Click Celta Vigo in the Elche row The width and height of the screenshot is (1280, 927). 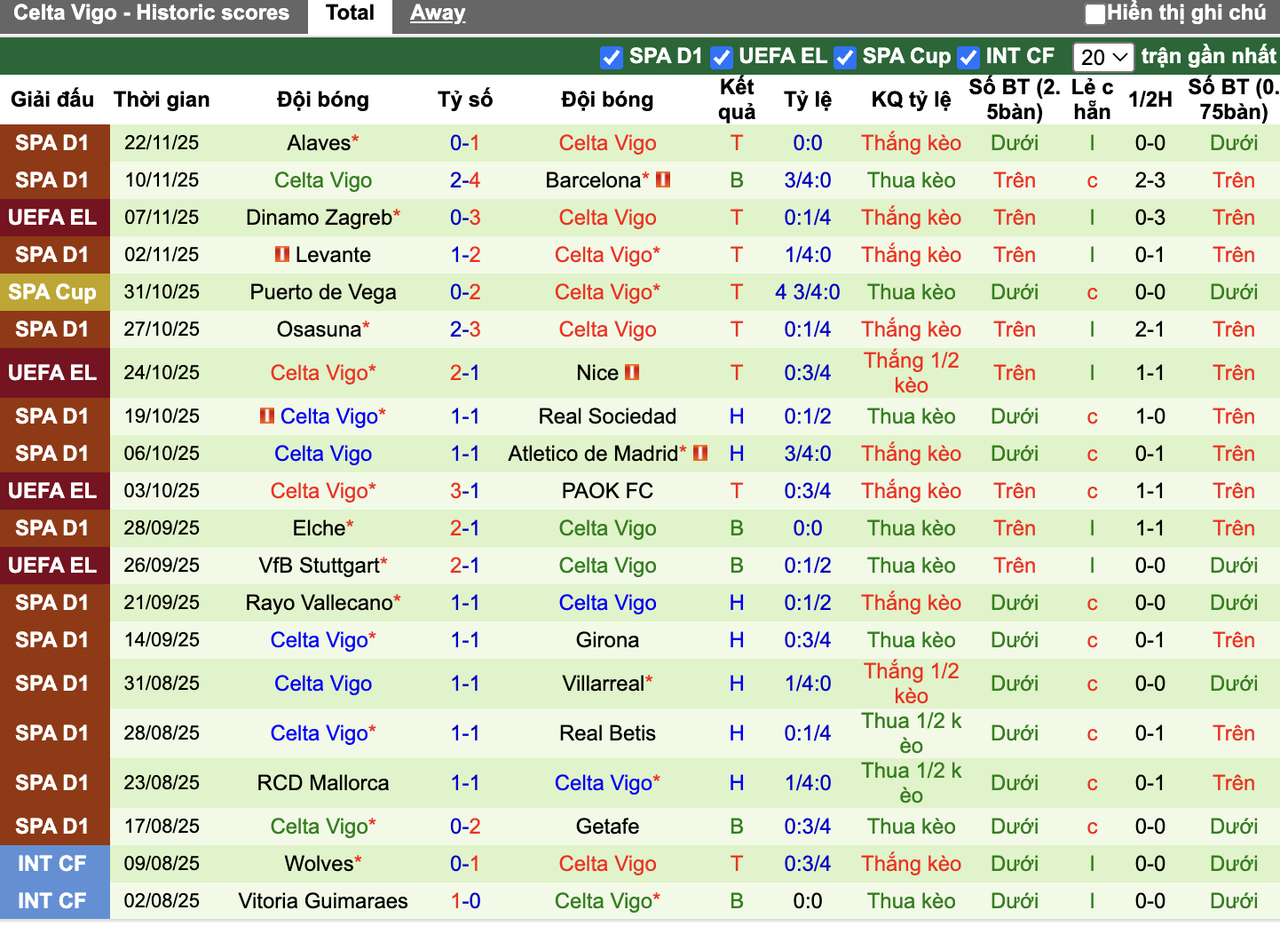pyautogui.click(x=607, y=528)
